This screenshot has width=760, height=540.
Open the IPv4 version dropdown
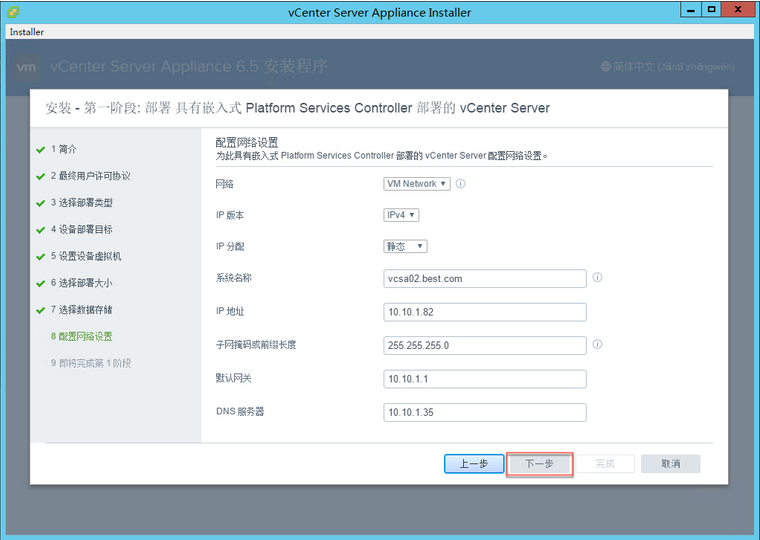click(401, 215)
